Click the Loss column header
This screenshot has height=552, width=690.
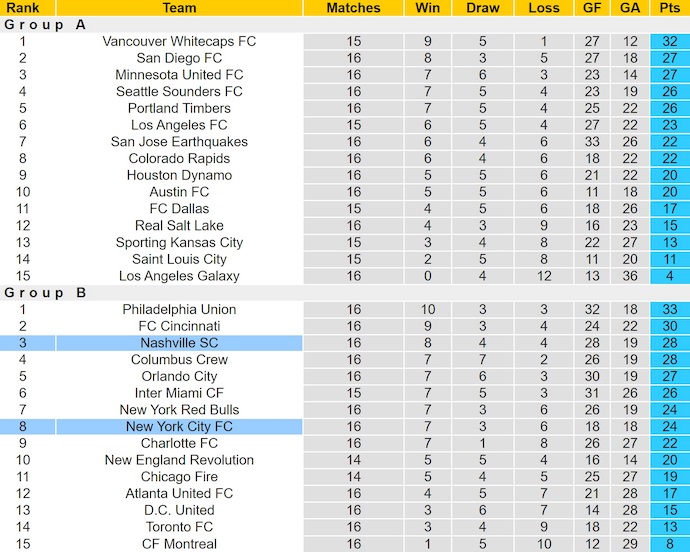tap(543, 8)
